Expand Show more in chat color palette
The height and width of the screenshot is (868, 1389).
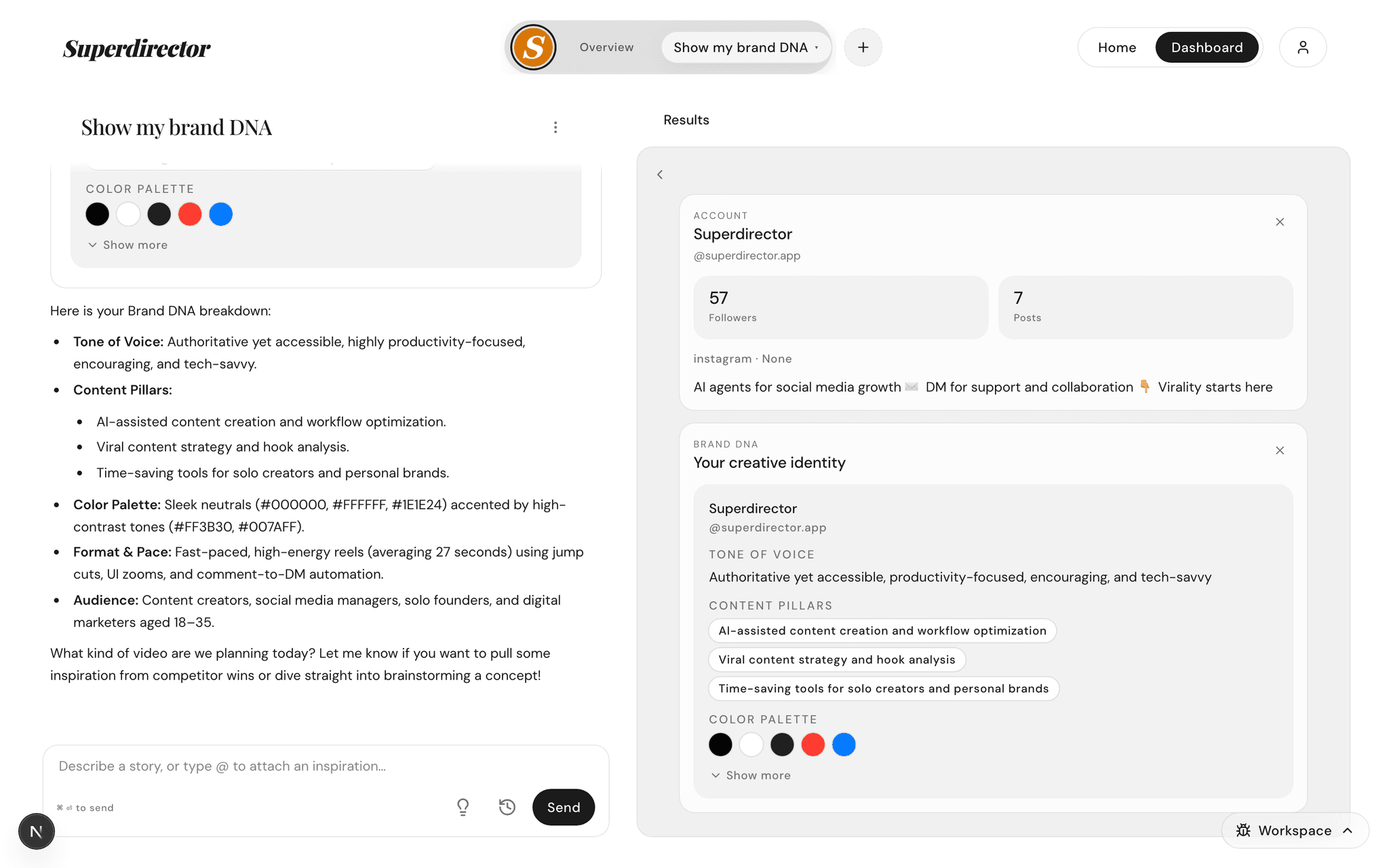[x=128, y=245]
